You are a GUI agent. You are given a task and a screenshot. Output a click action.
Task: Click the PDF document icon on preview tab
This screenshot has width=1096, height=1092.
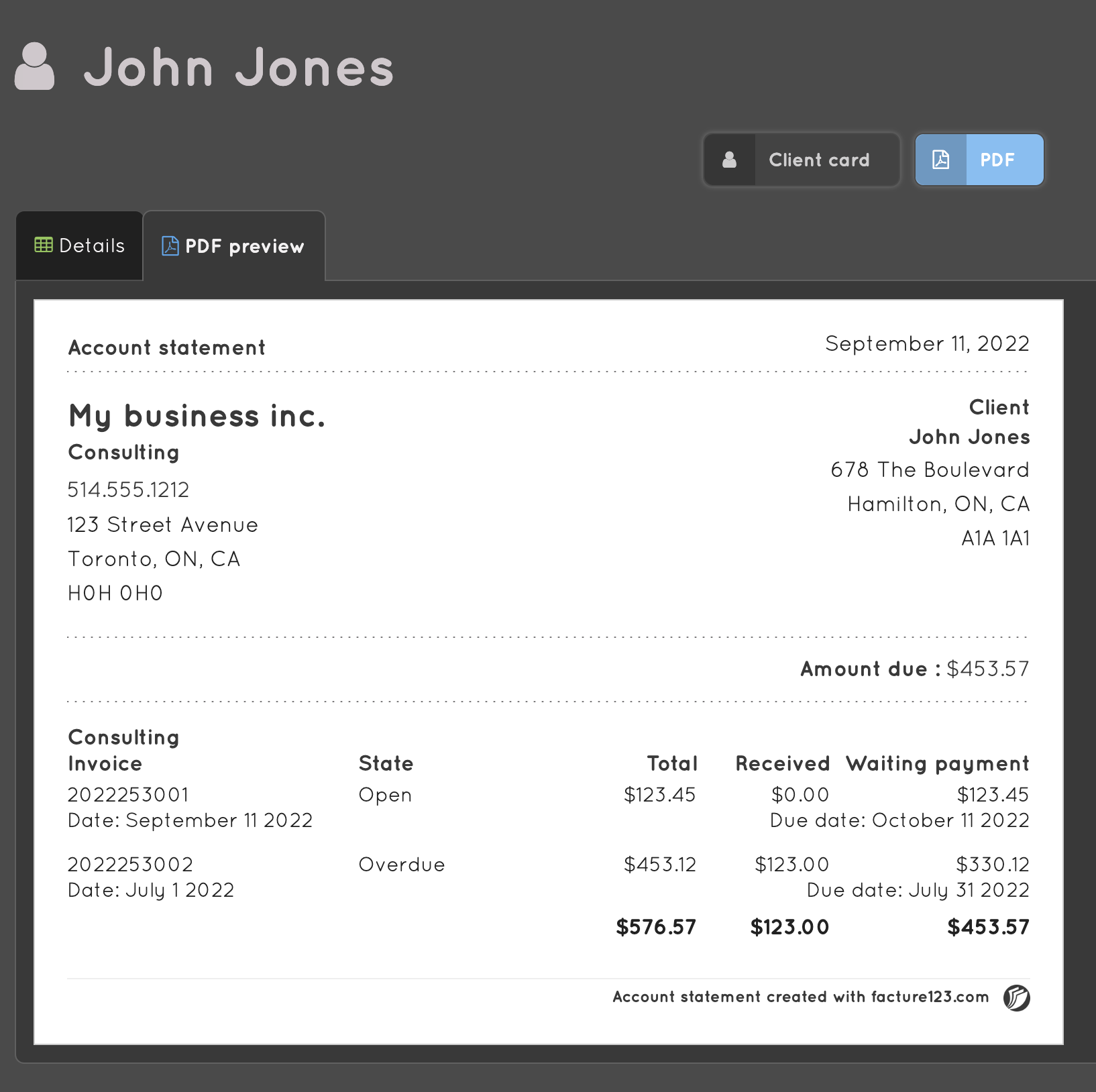coord(170,246)
